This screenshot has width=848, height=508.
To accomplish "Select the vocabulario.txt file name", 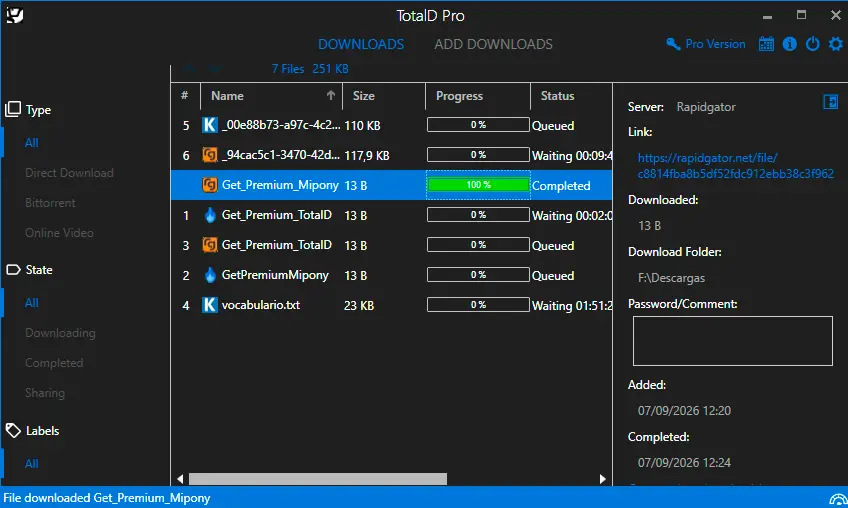I will click(261, 305).
